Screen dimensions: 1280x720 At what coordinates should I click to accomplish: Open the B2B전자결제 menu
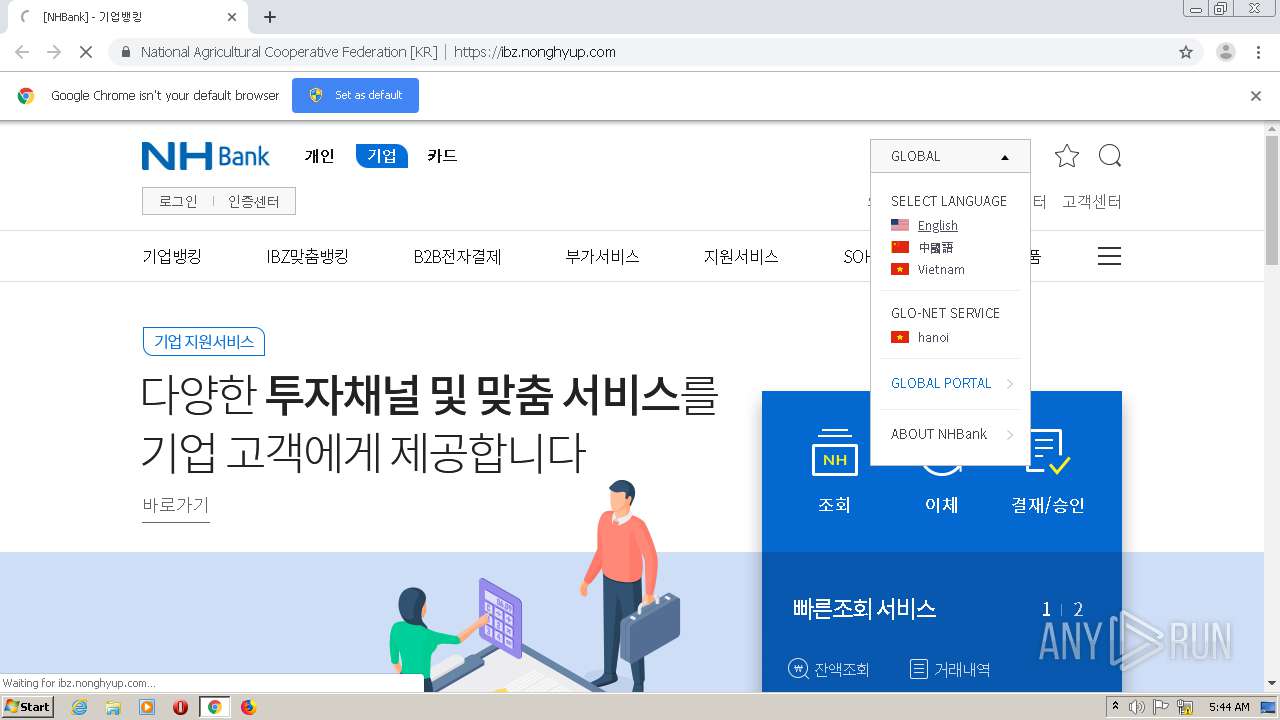(457, 256)
